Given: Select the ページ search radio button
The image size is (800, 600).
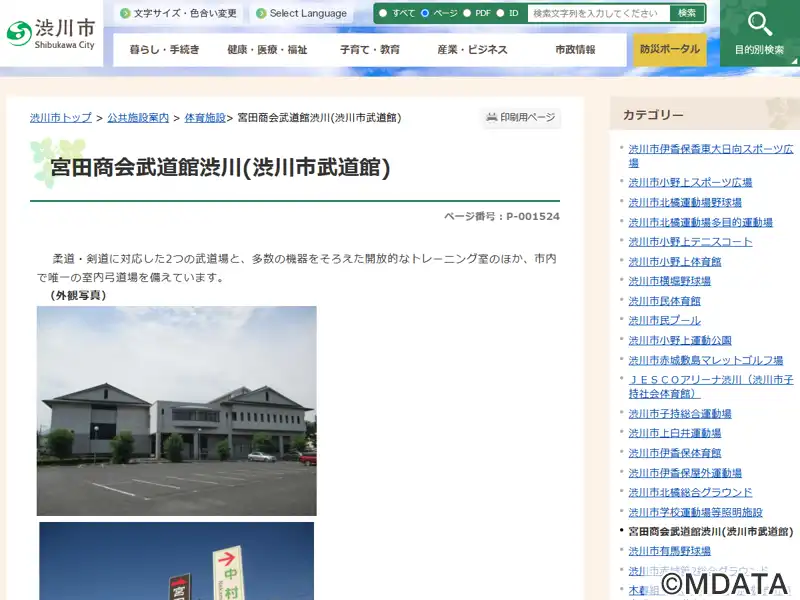Looking at the screenshot, I should pos(425,14).
